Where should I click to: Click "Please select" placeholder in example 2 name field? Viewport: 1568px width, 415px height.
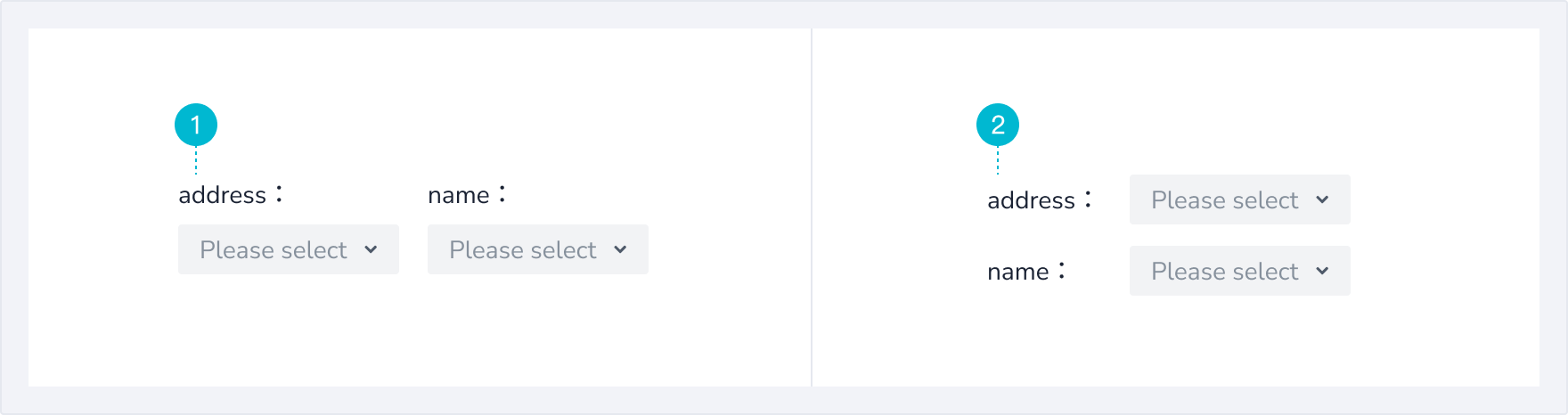click(x=1225, y=272)
